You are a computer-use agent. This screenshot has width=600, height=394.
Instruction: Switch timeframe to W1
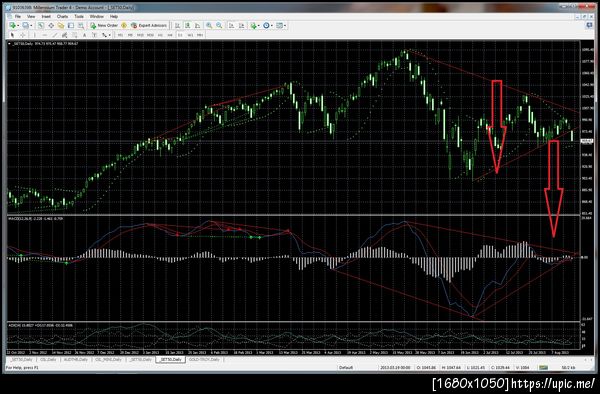coord(190,35)
